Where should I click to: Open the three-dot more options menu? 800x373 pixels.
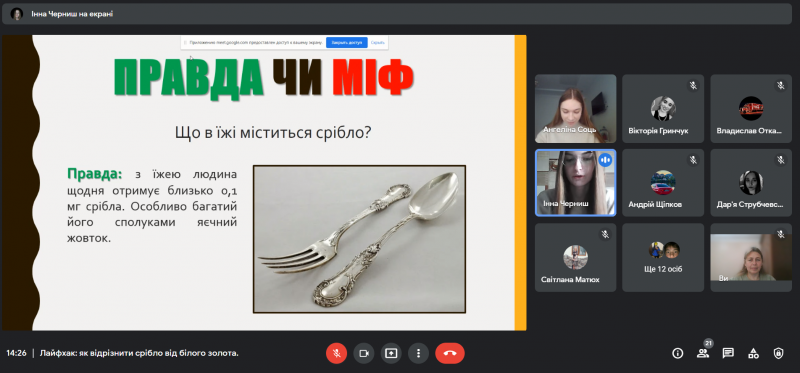[418, 353]
